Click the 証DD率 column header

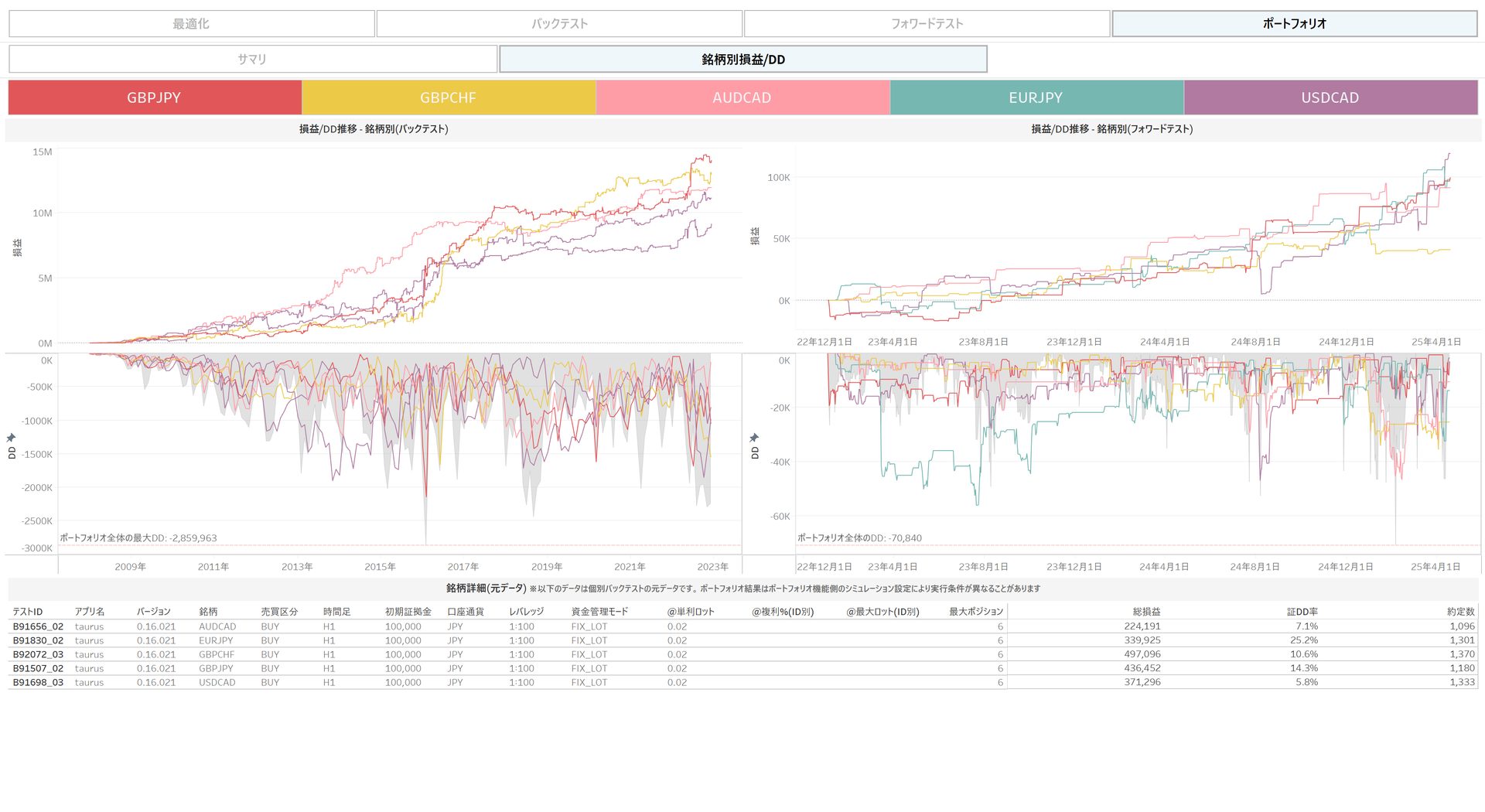(1302, 612)
